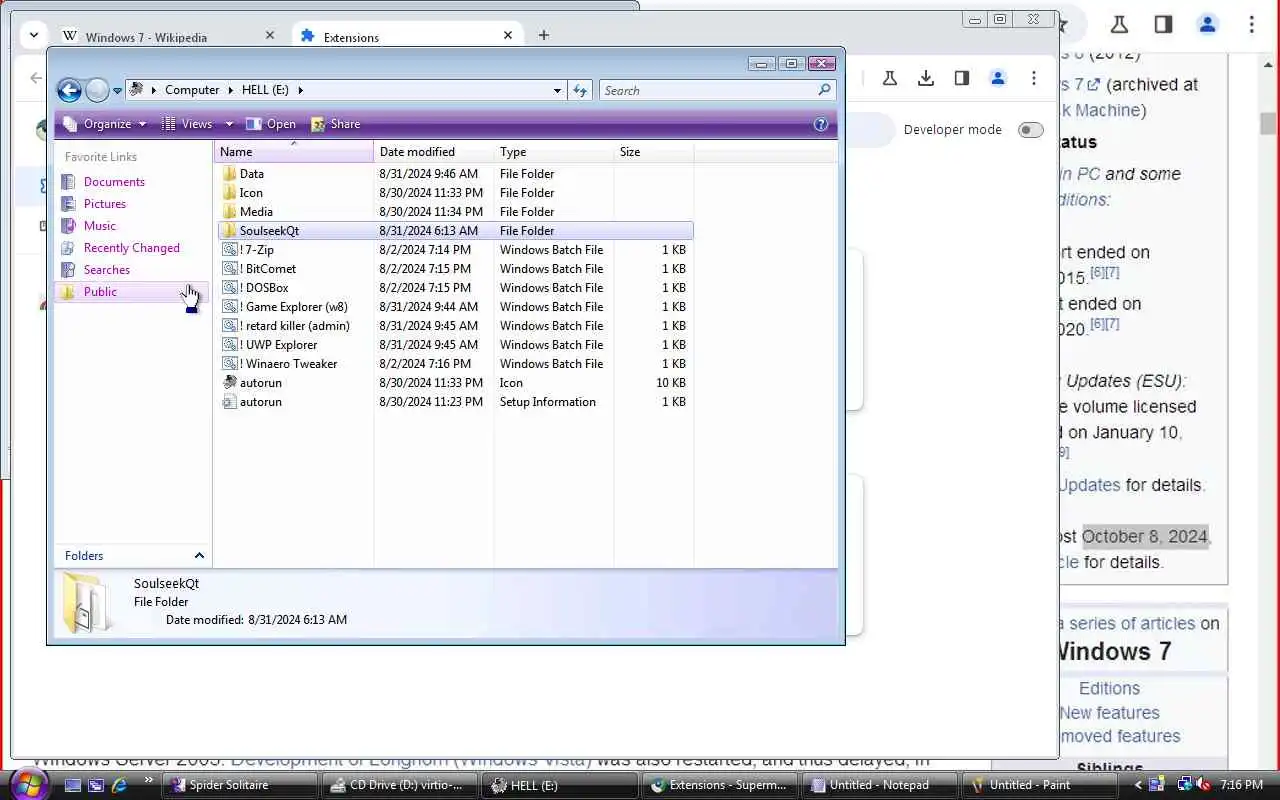The width and height of the screenshot is (1280, 800).
Task: Open Explorer Help via question mark icon
Action: coord(821,124)
